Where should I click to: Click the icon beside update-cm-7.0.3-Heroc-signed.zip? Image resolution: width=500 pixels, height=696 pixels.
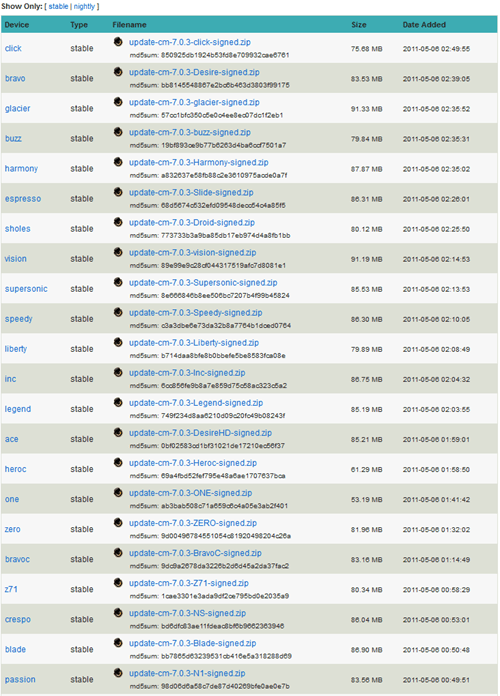118,463
